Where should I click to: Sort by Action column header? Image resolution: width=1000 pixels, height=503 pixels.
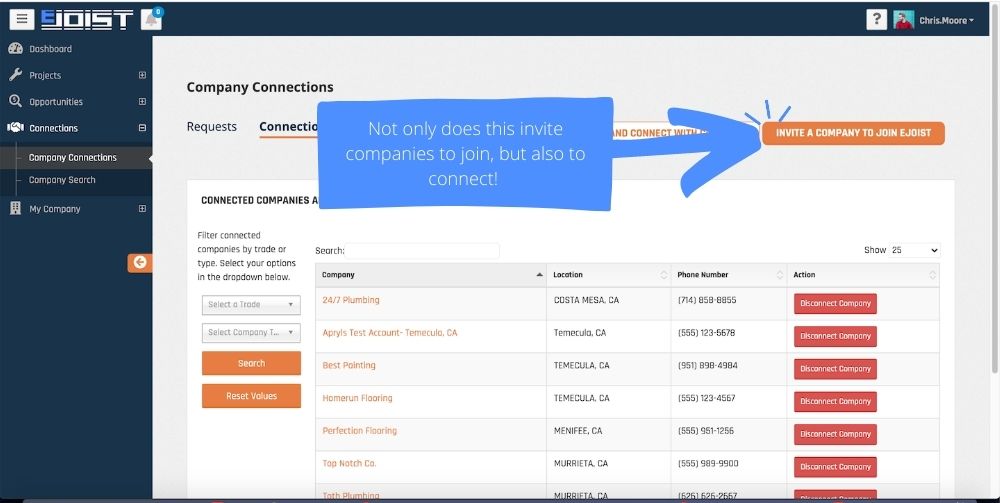point(863,275)
